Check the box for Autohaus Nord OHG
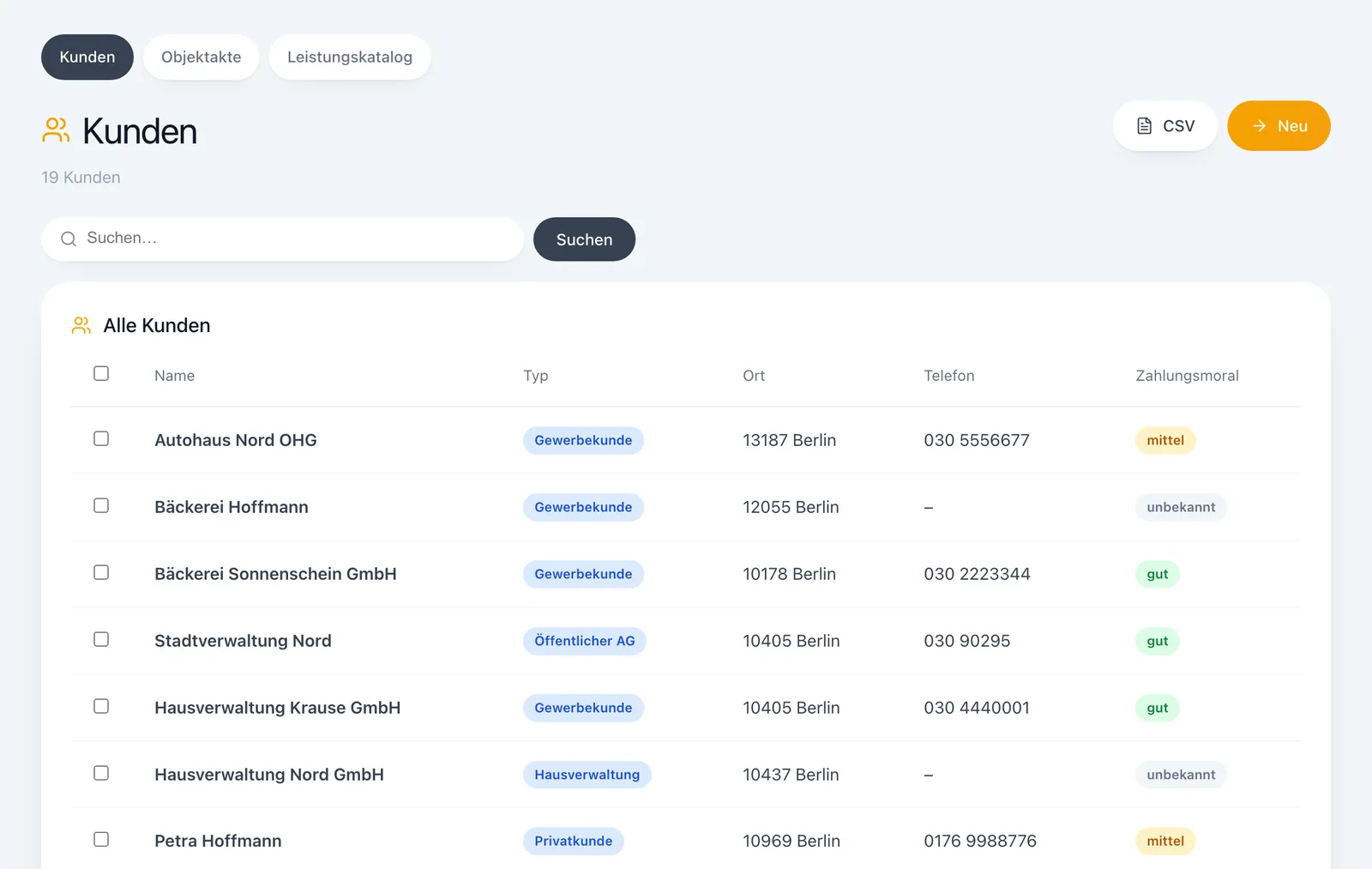The width and height of the screenshot is (1372, 869). point(101,438)
